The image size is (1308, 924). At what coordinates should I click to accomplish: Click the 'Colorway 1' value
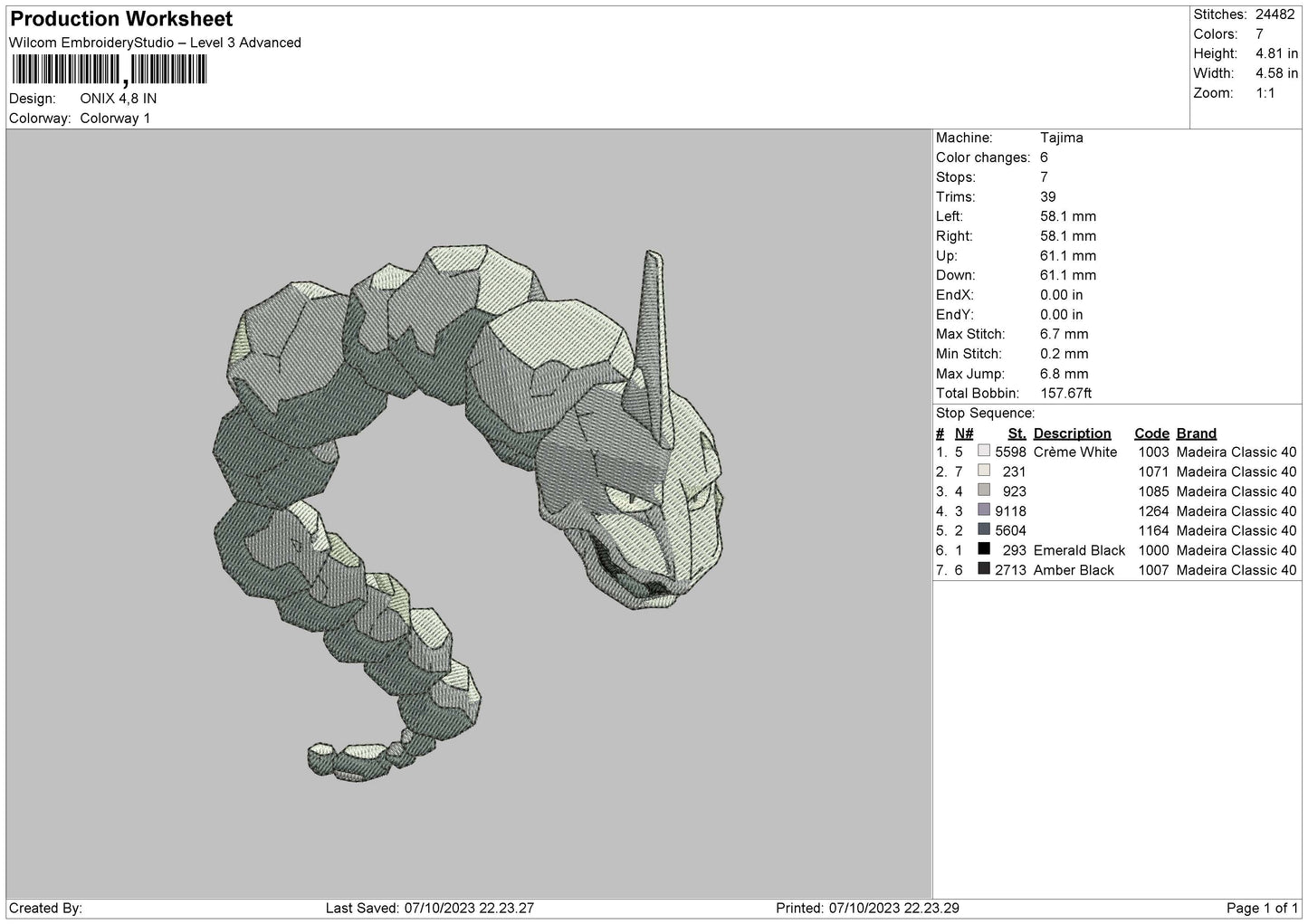click(116, 119)
